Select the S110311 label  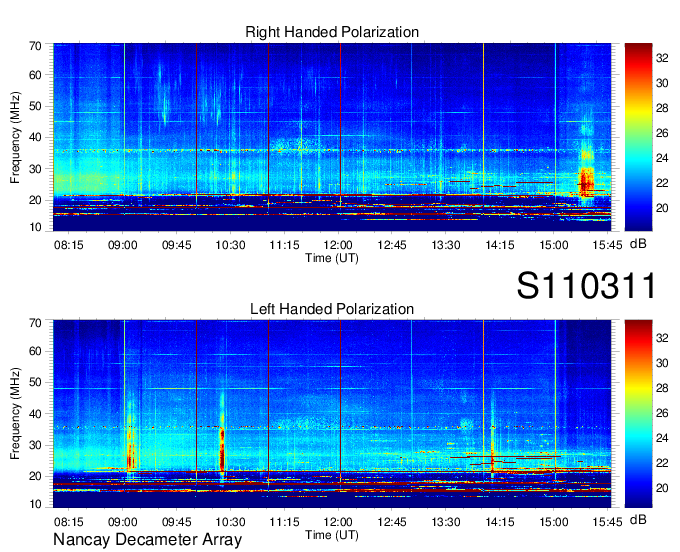(x=586, y=285)
